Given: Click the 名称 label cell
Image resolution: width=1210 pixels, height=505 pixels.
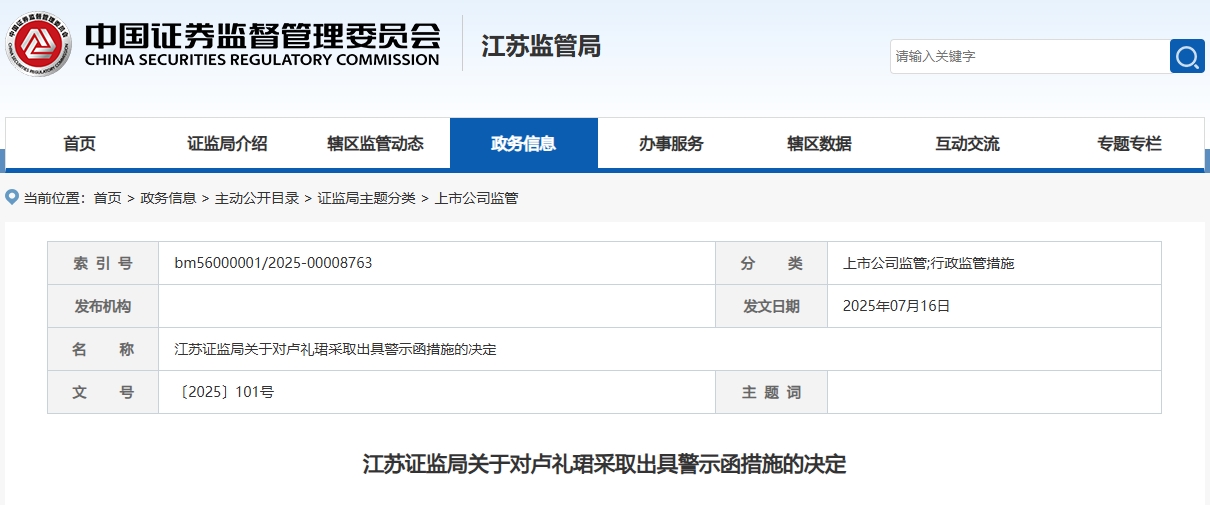Looking at the screenshot, I should (x=103, y=349).
